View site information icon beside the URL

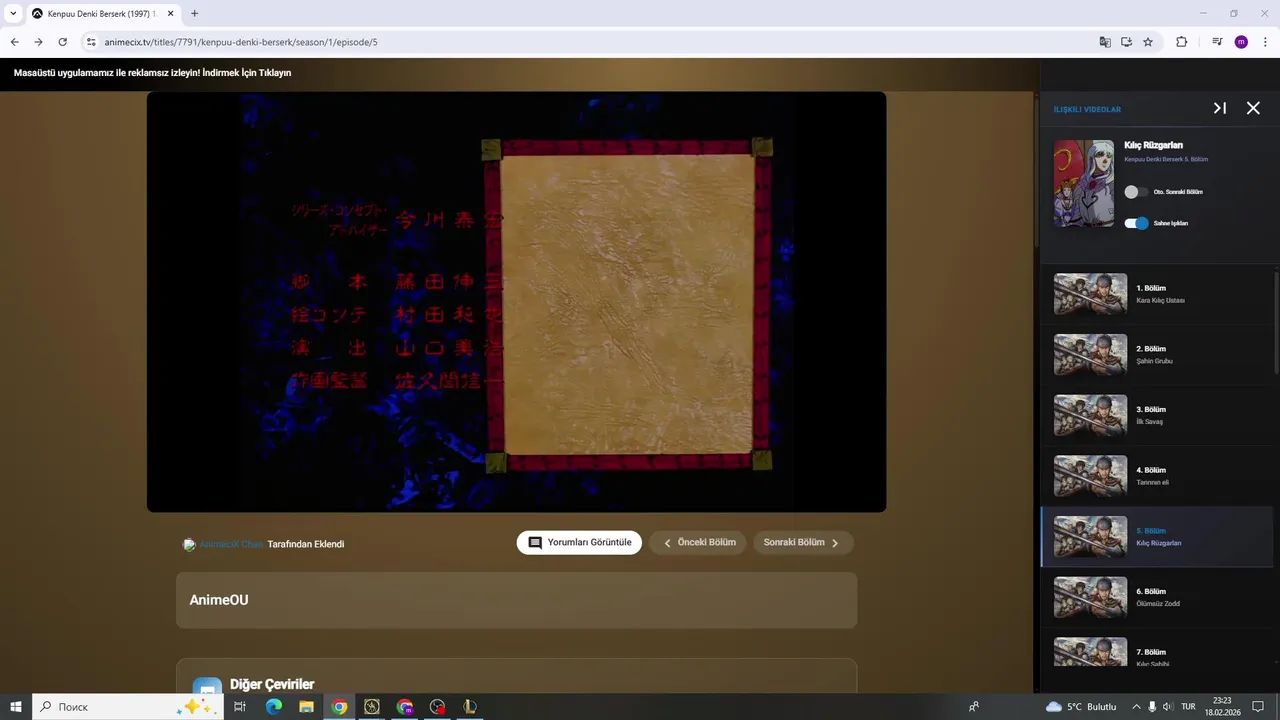pos(91,42)
